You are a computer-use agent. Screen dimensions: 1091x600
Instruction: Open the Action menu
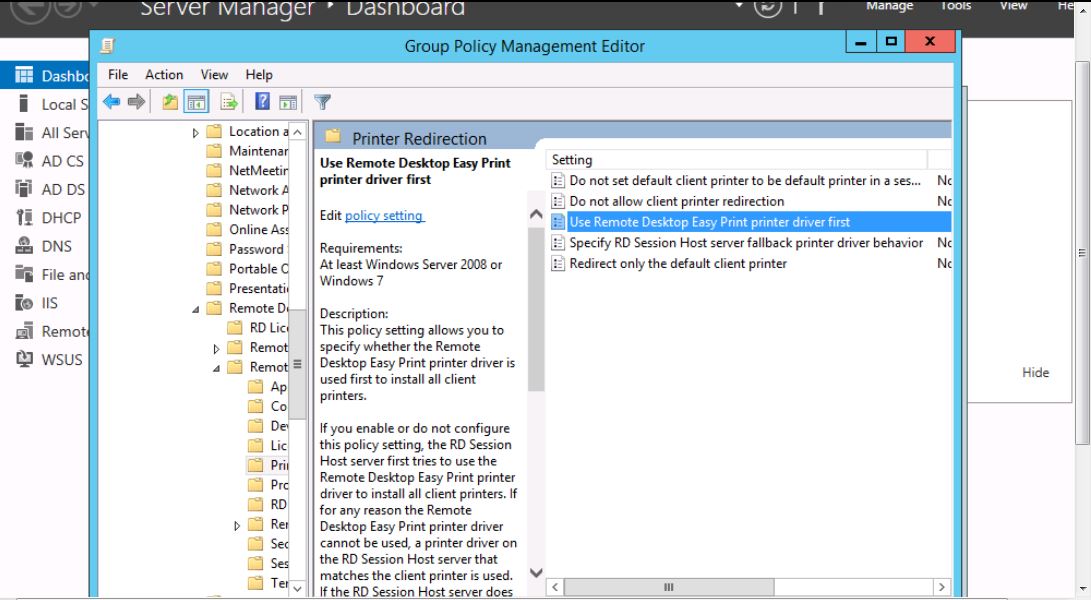(164, 74)
